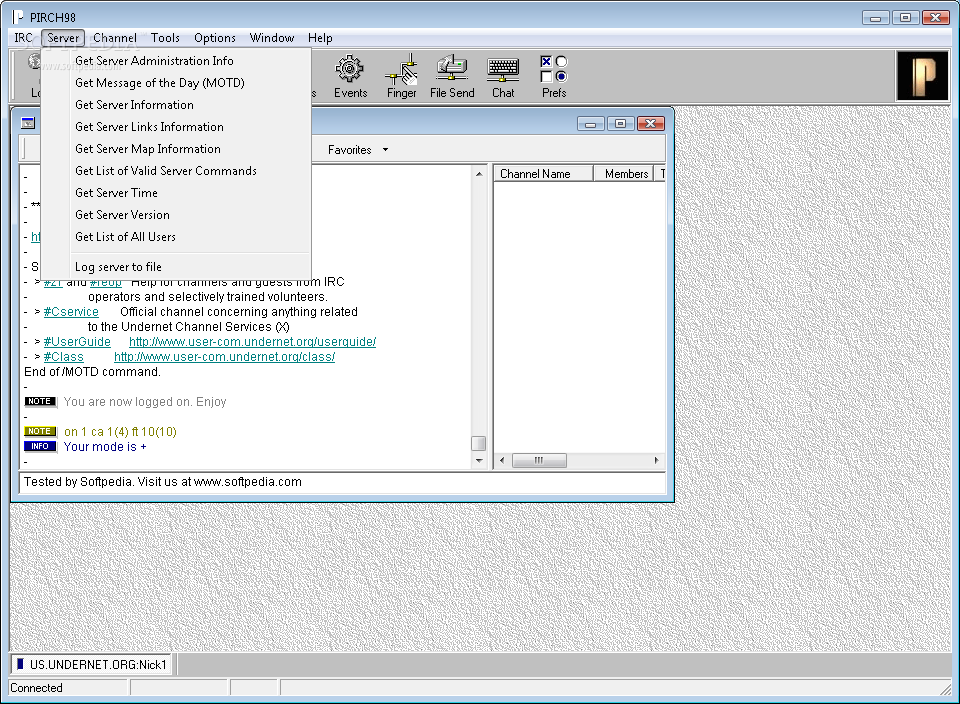
Task: Click the 'Connected' status bar text
Action: pos(36,688)
